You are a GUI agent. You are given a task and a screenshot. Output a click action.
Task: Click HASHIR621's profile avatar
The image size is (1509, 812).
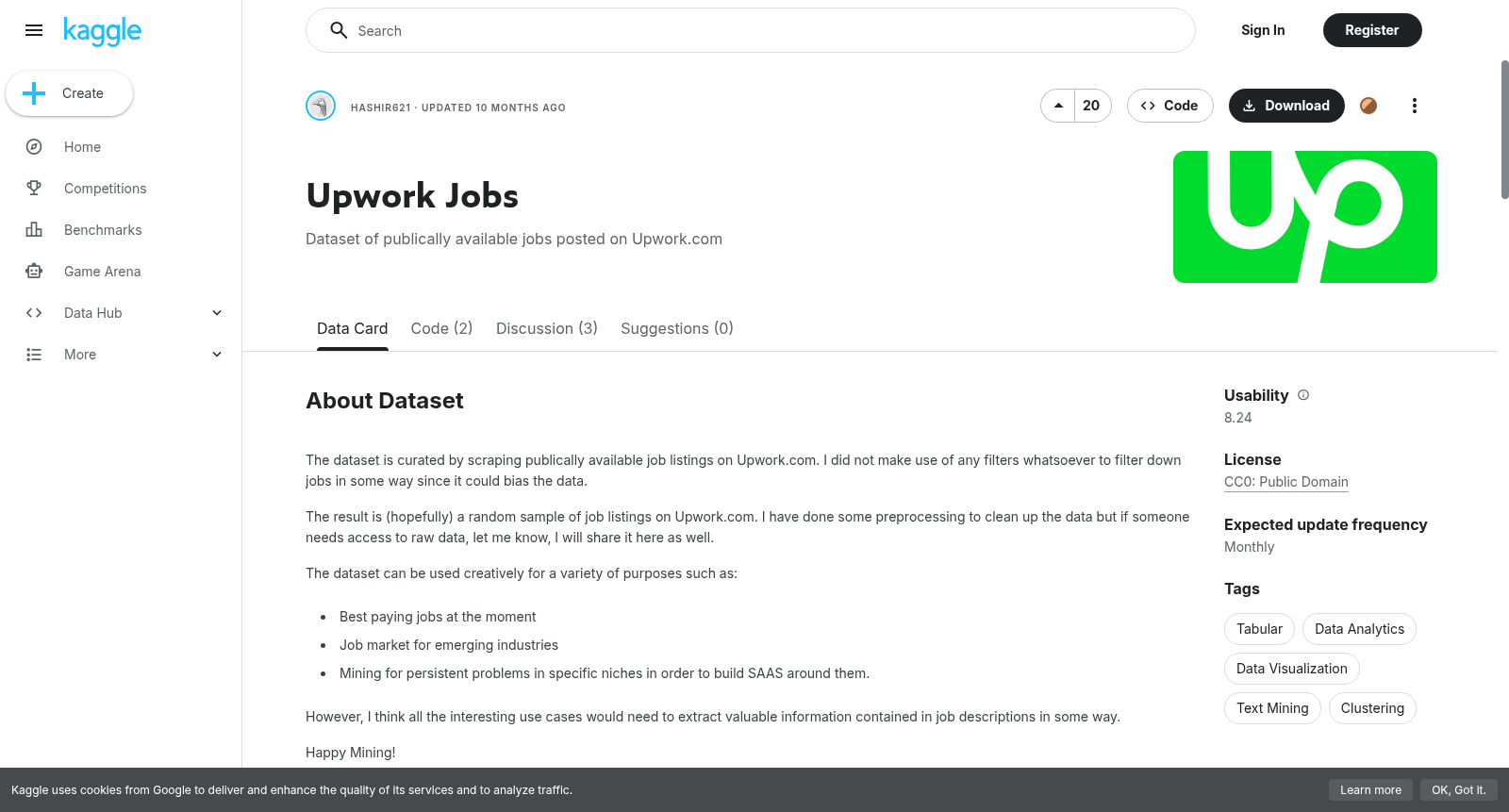(x=321, y=106)
